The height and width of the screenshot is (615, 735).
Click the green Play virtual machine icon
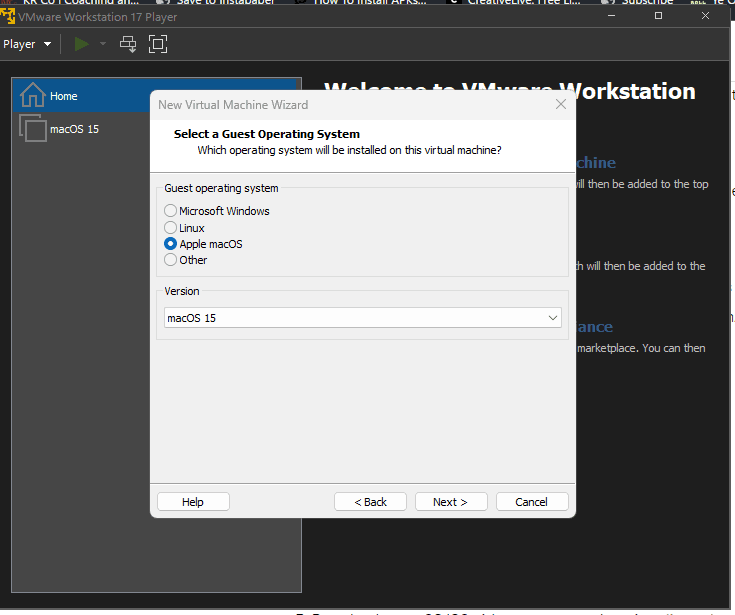(82, 44)
